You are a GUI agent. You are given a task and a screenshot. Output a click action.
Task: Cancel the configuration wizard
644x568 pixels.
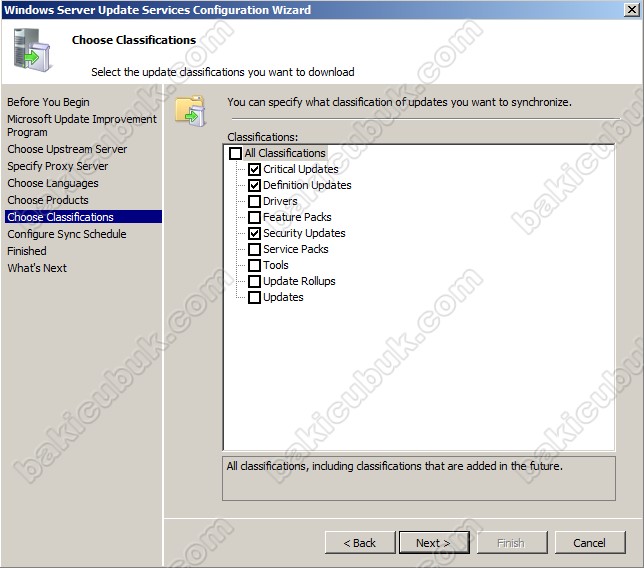590,543
